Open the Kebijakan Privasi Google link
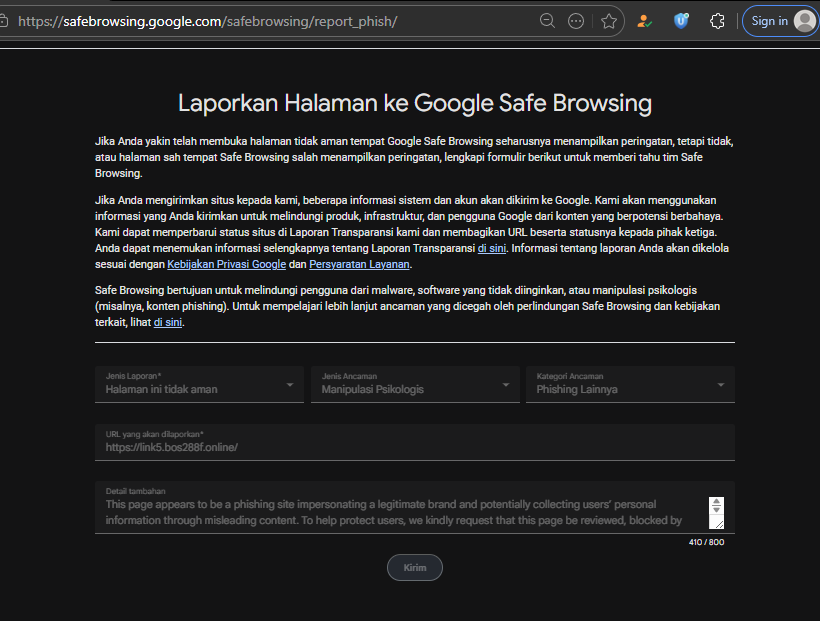The width and height of the screenshot is (820, 621). (x=226, y=265)
